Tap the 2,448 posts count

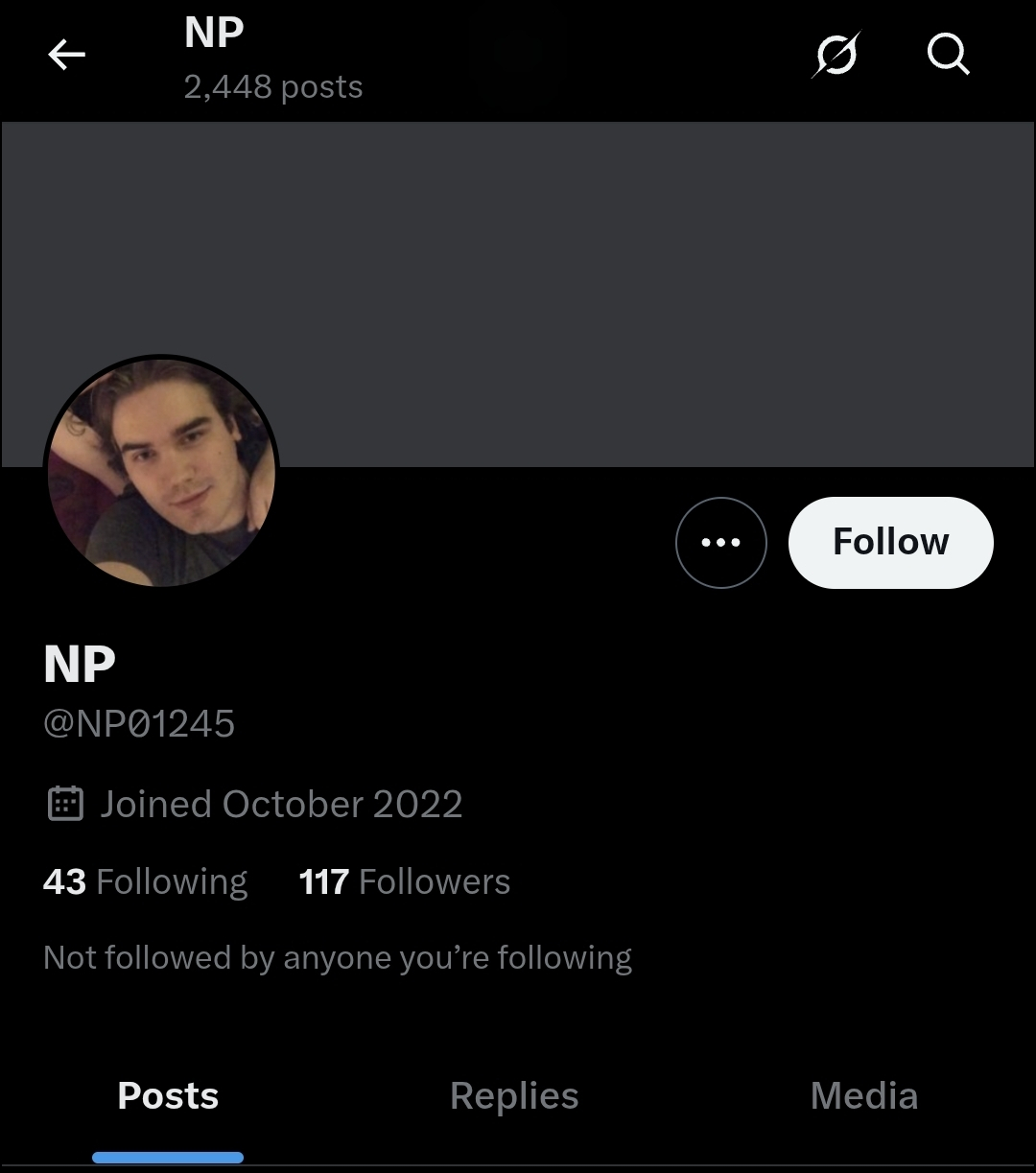pyautogui.click(x=273, y=87)
